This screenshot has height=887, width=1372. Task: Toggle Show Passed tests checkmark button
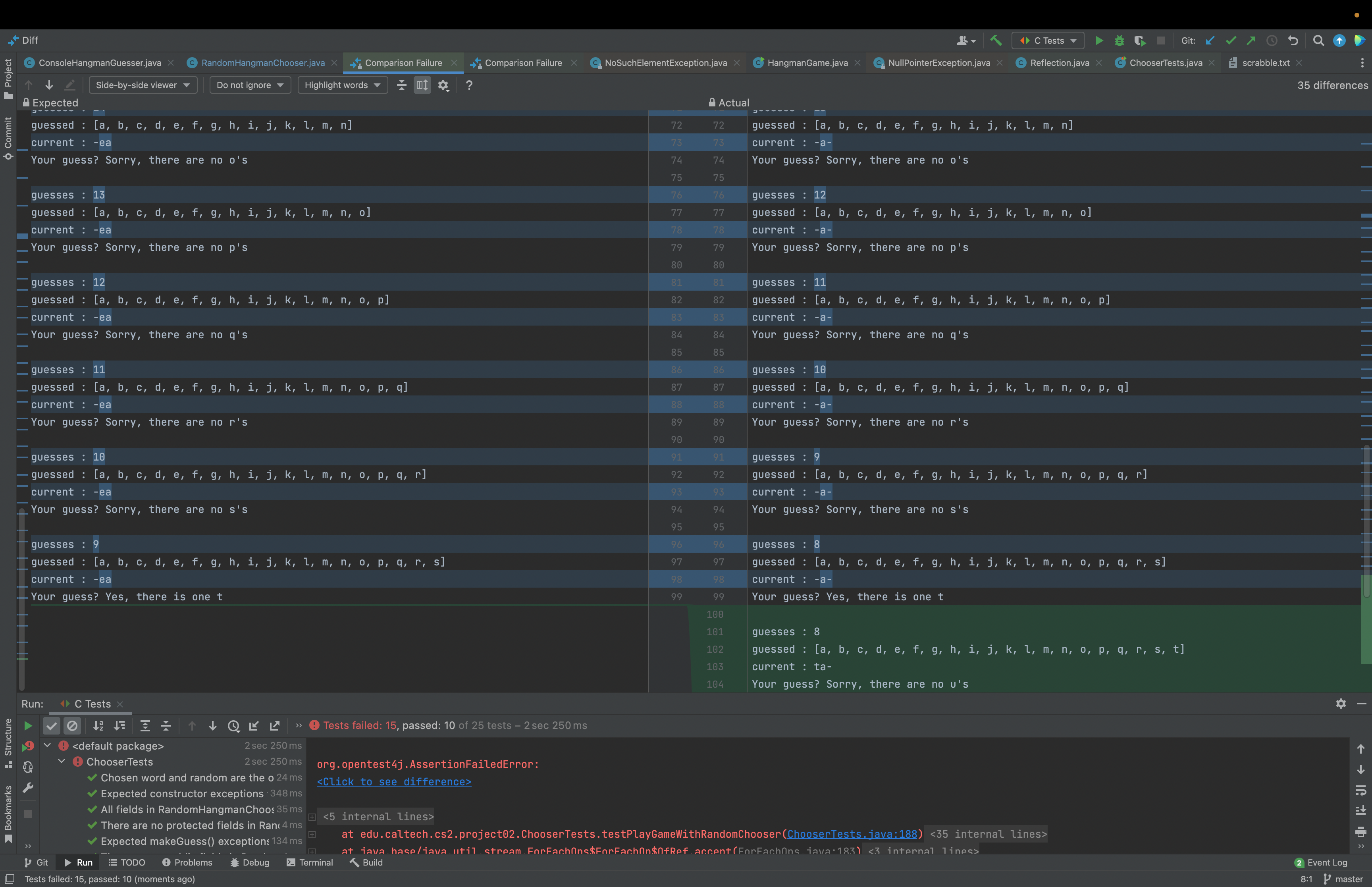pyautogui.click(x=52, y=726)
